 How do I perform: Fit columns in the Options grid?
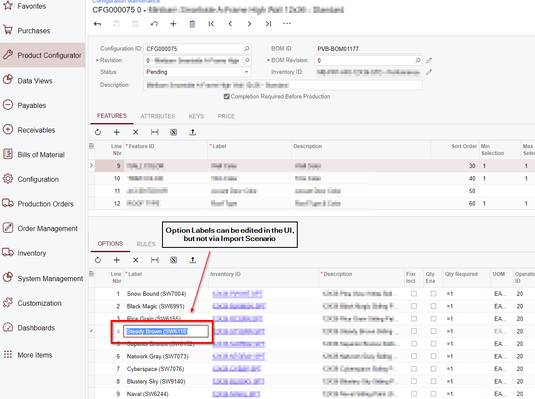click(155, 260)
